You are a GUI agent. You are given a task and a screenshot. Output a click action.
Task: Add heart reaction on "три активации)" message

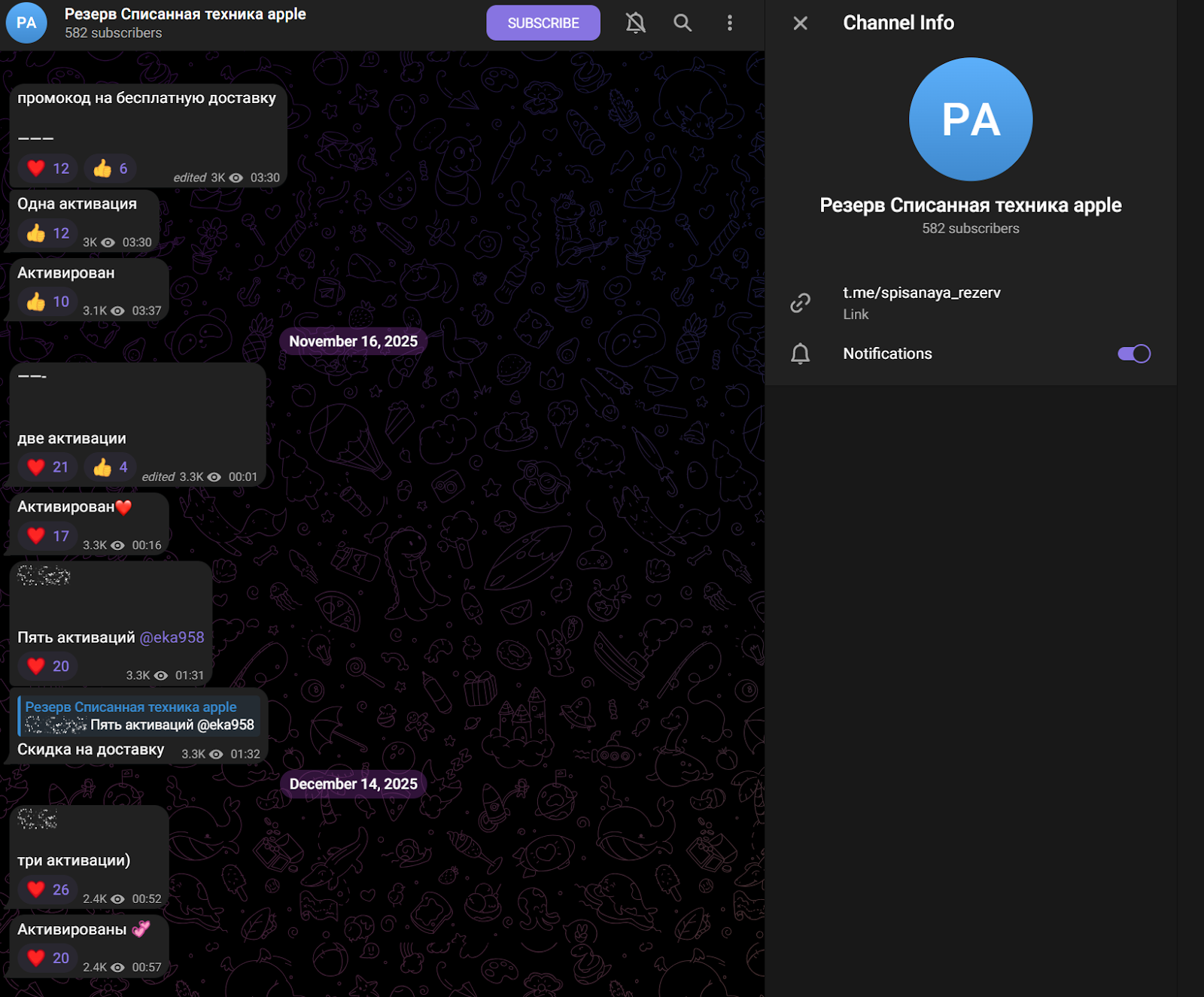[x=47, y=889]
